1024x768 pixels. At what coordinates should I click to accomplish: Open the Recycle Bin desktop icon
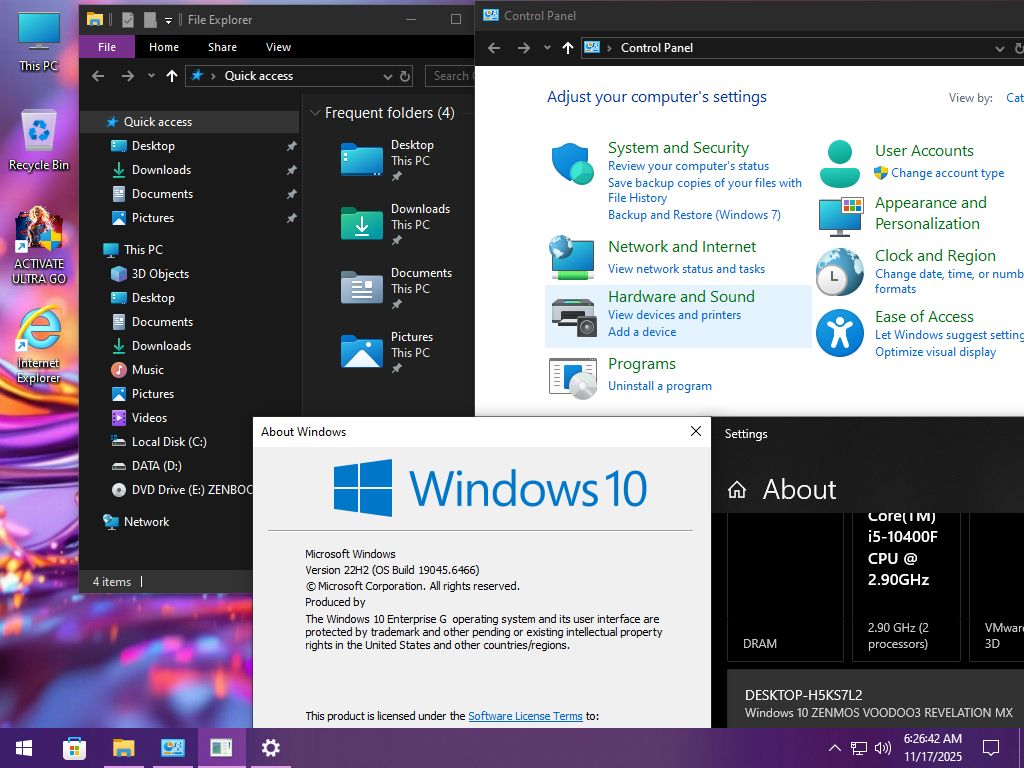[x=39, y=140]
